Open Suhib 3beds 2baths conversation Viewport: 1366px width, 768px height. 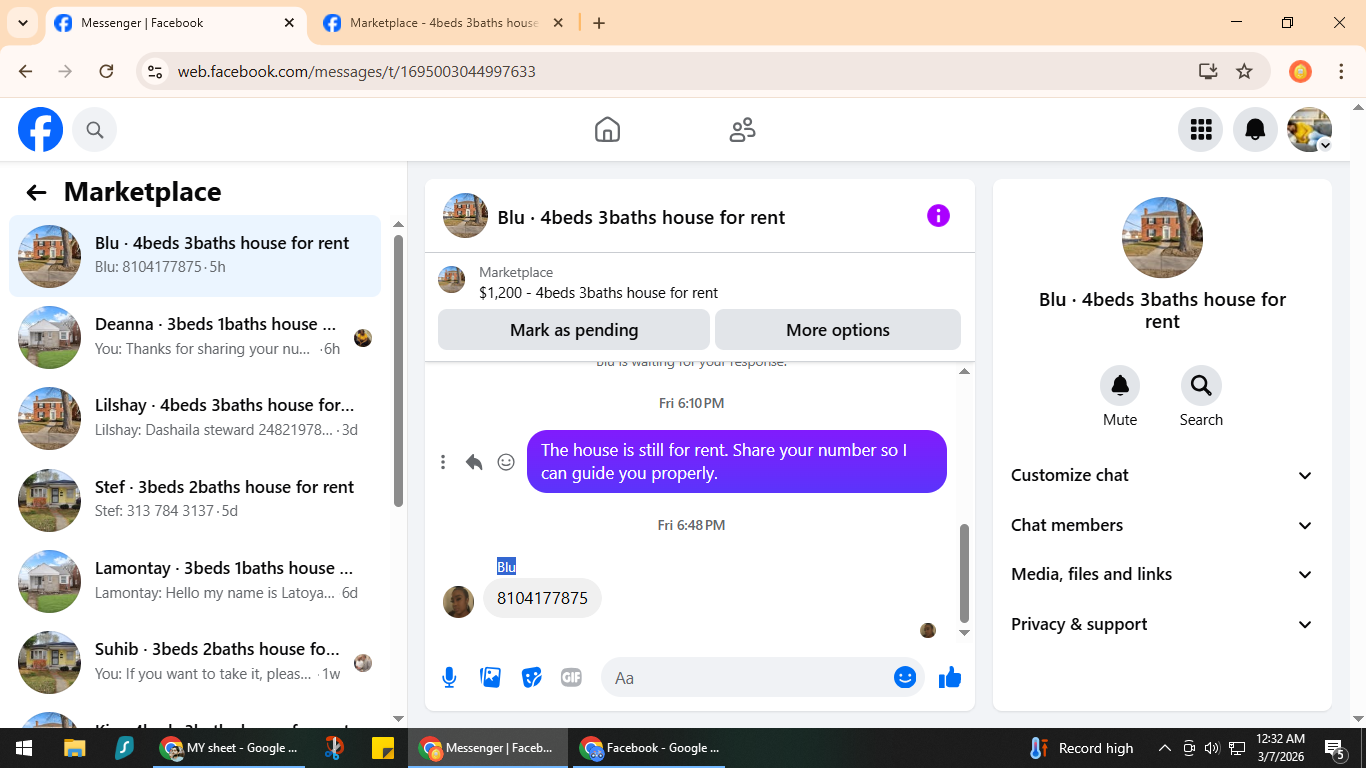click(x=195, y=661)
